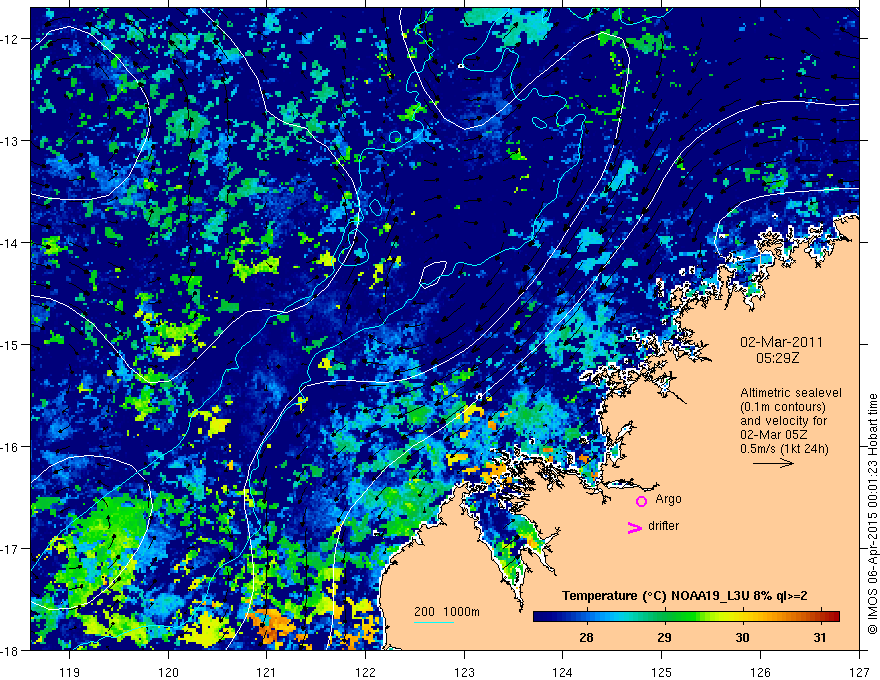880x680 pixels.
Task: Click the colorbar tick label '31'
Action: tap(820, 637)
